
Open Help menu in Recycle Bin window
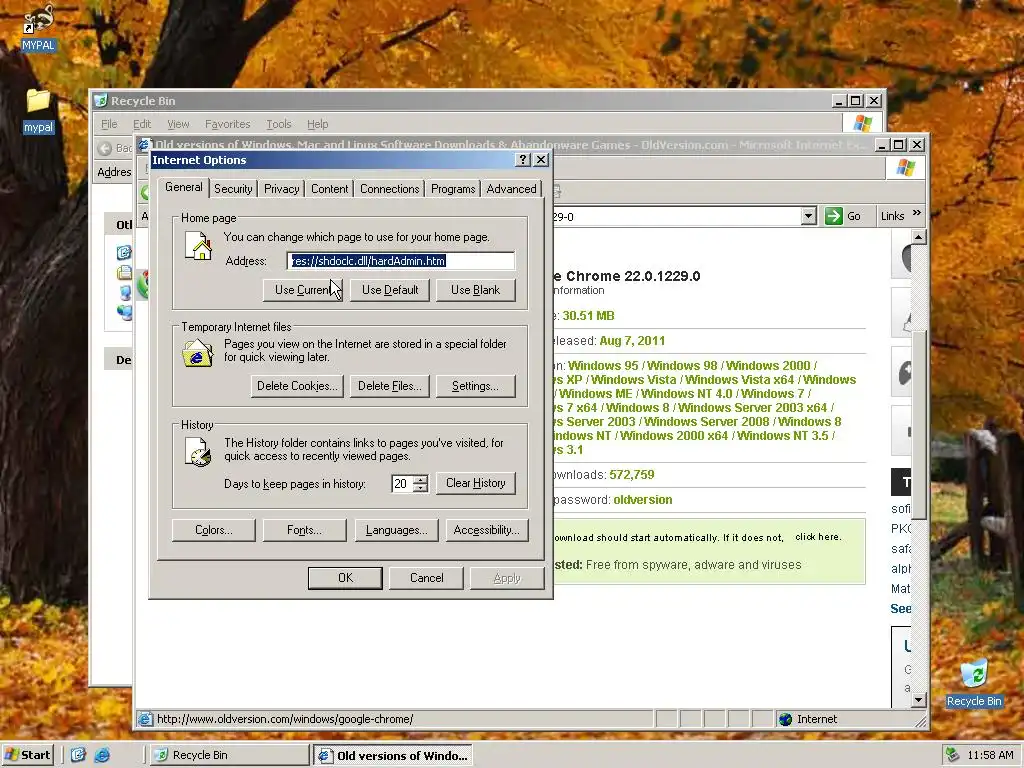tap(317, 124)
